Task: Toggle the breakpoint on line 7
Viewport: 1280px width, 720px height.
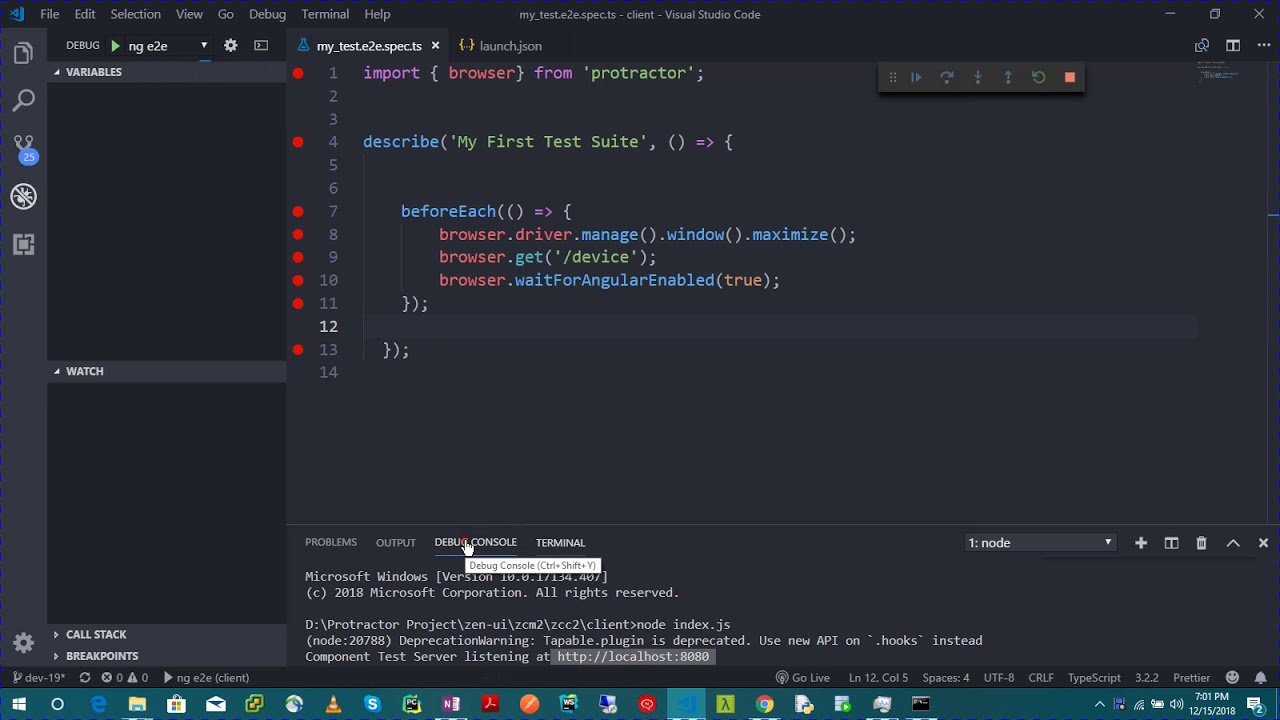Action: (298, 211)
